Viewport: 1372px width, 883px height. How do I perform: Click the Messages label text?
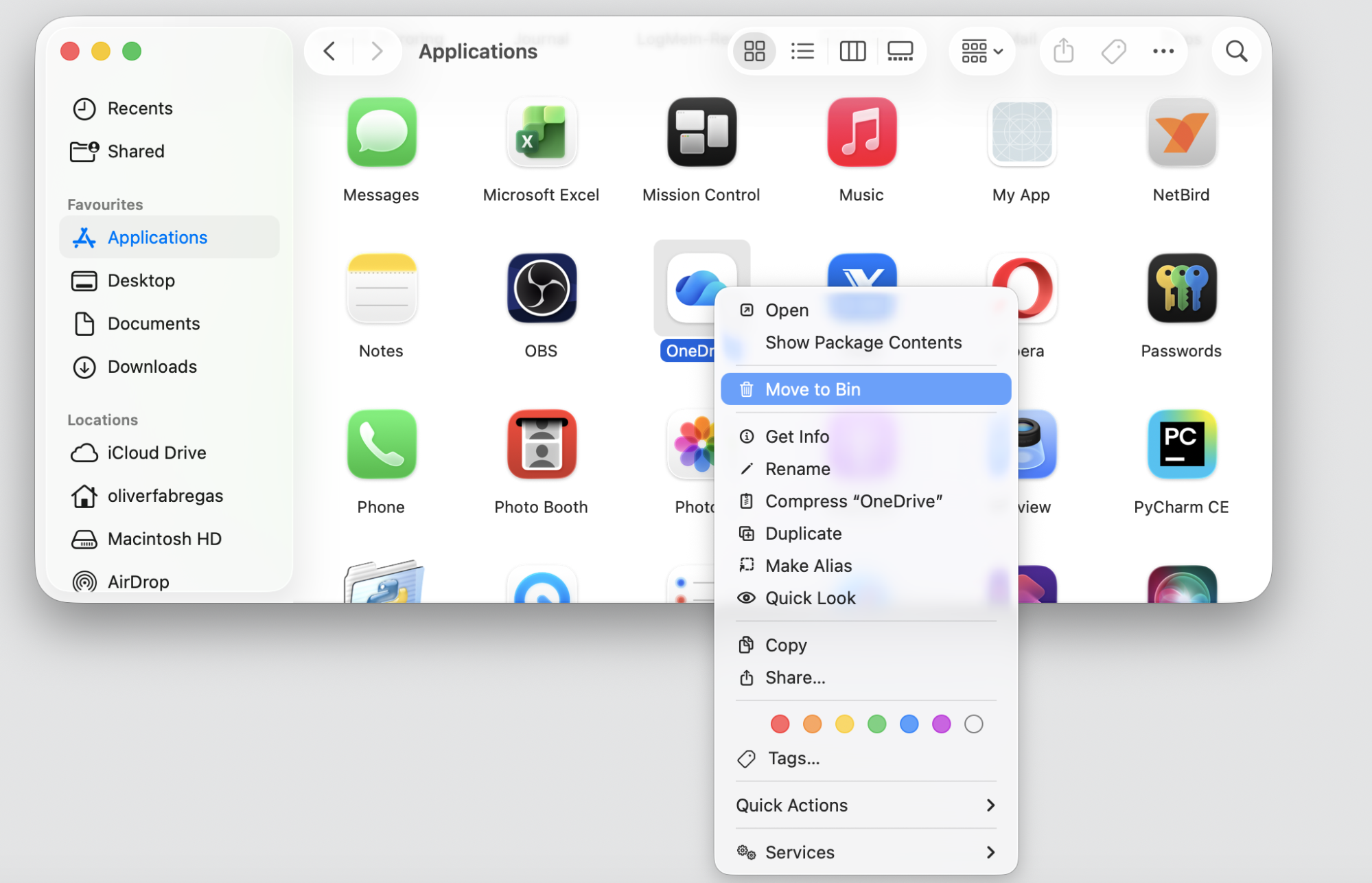point(381,195)
